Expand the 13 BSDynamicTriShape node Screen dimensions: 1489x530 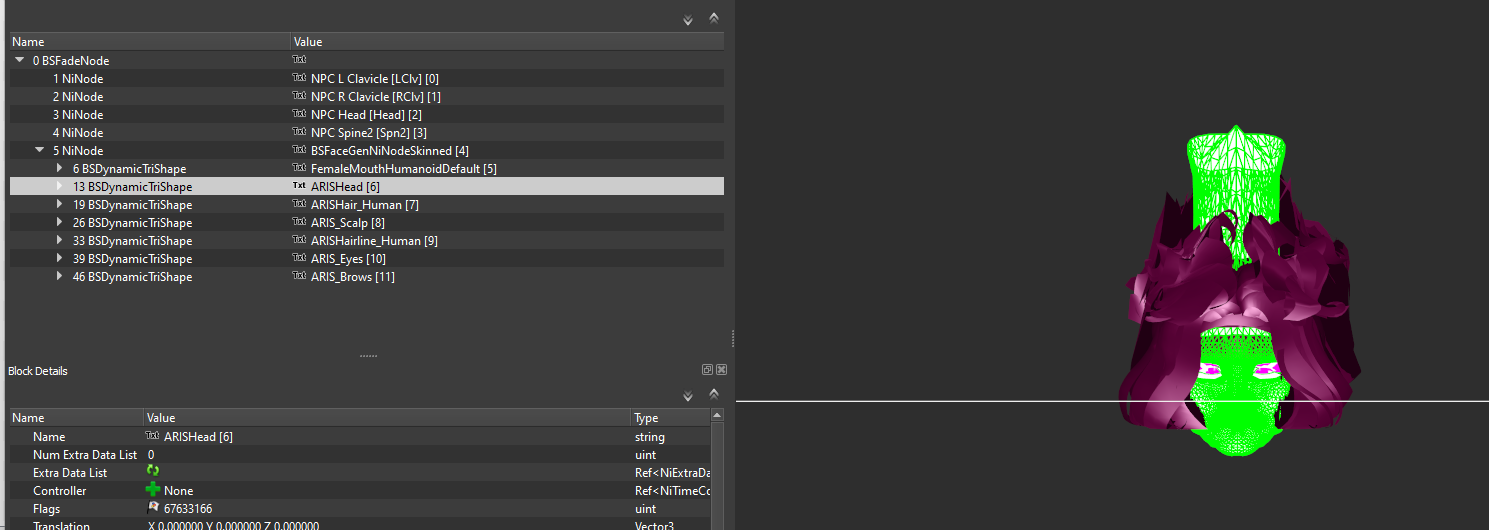click(x=60, y=186)
